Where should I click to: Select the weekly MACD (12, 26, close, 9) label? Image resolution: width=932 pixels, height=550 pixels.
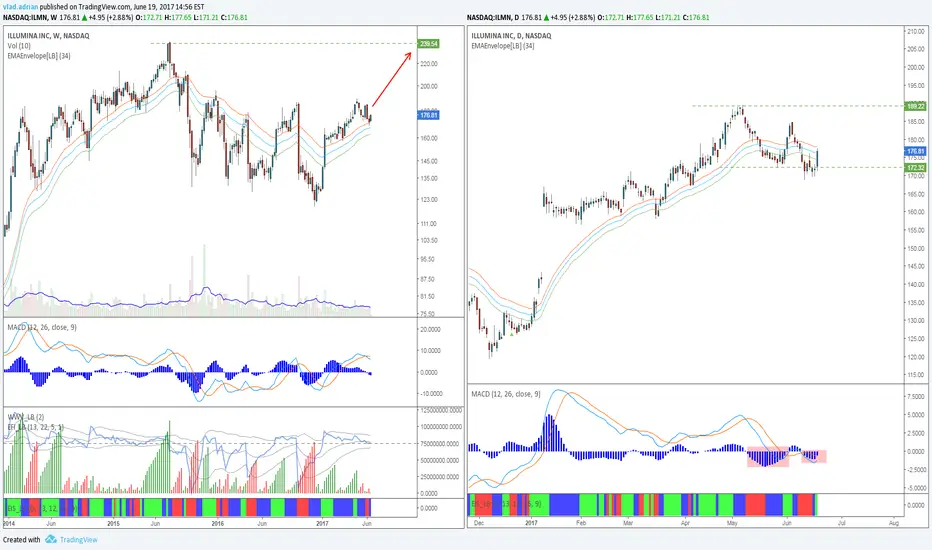pyautogui.click(x=42, y=327)
